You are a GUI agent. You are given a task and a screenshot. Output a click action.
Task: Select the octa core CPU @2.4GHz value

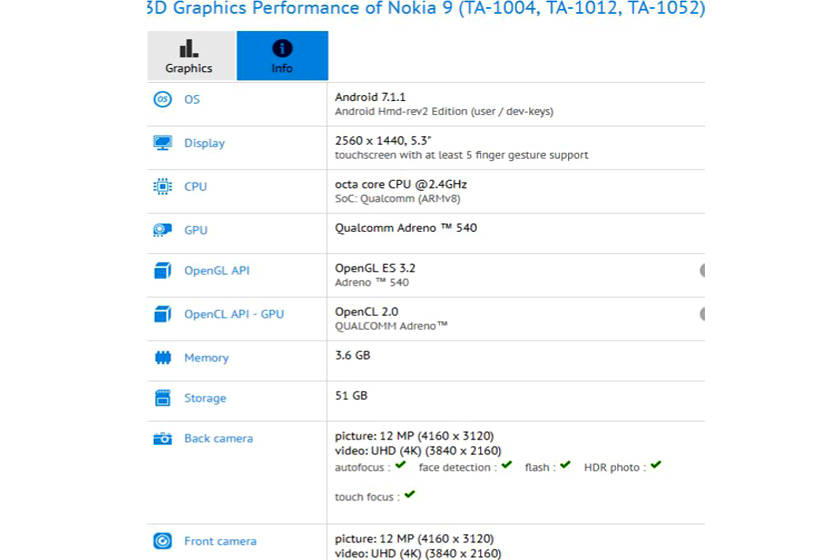(401, 184)
